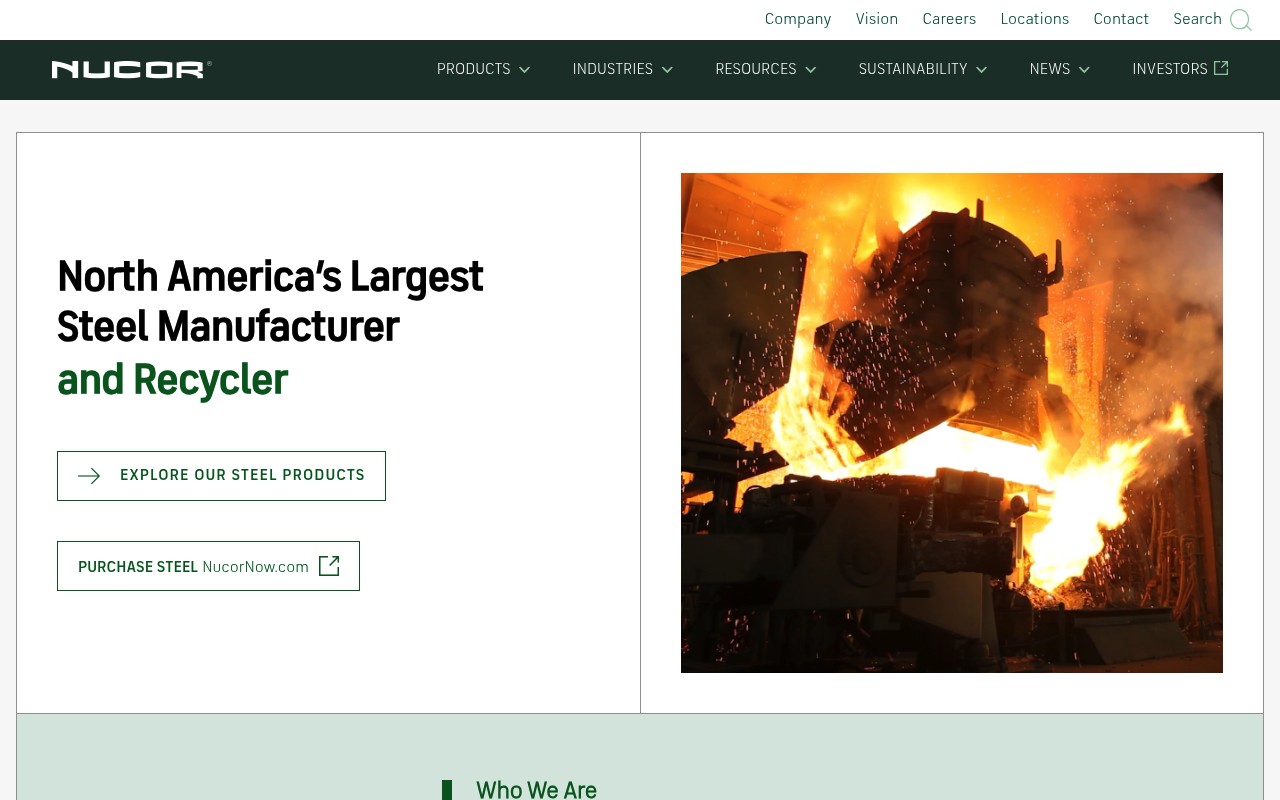Expand the Resources menu chevron

[811, 70]
